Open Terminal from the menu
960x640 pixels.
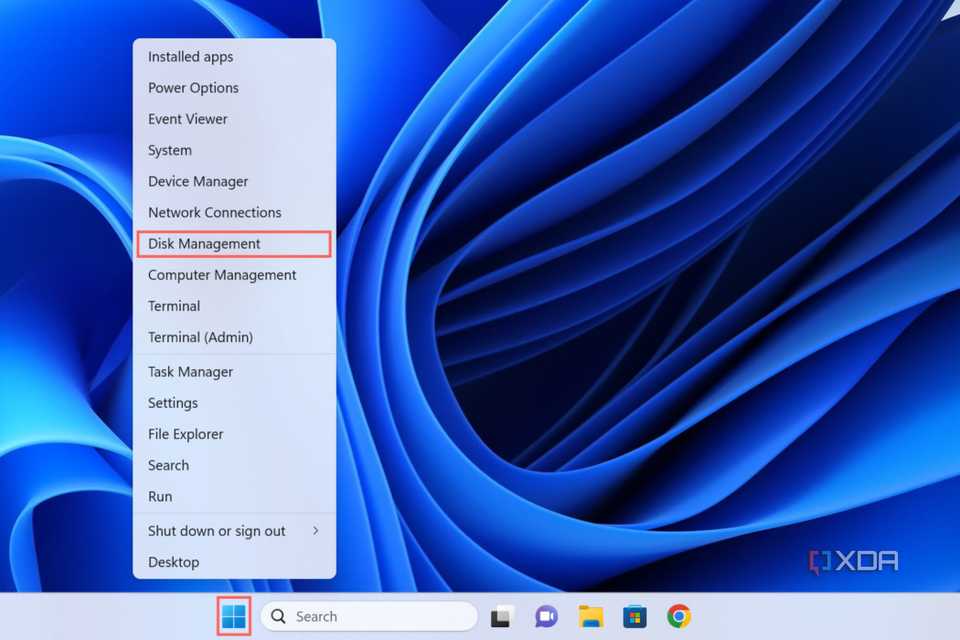(x=234, y=306)
